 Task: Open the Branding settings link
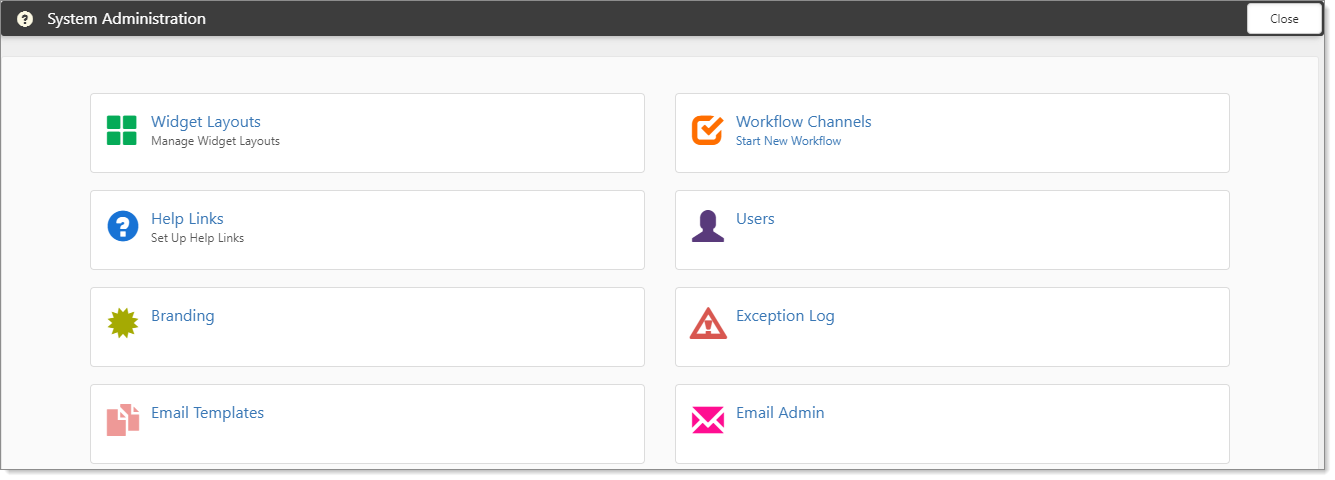coord(182,316)
